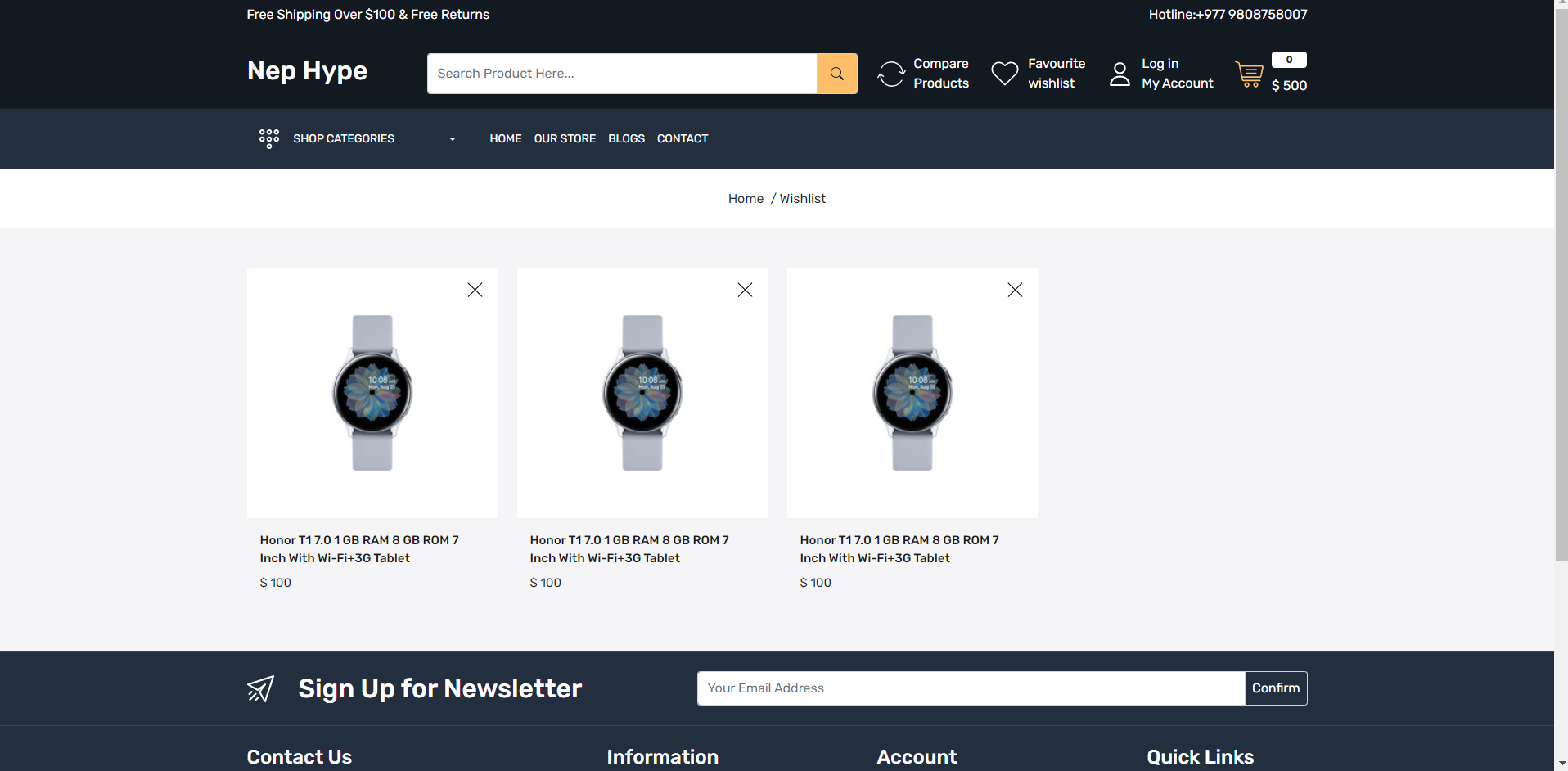Go to the Contact menu item
The height and width of the screenshot is (771, 1568).
(682, 138)
